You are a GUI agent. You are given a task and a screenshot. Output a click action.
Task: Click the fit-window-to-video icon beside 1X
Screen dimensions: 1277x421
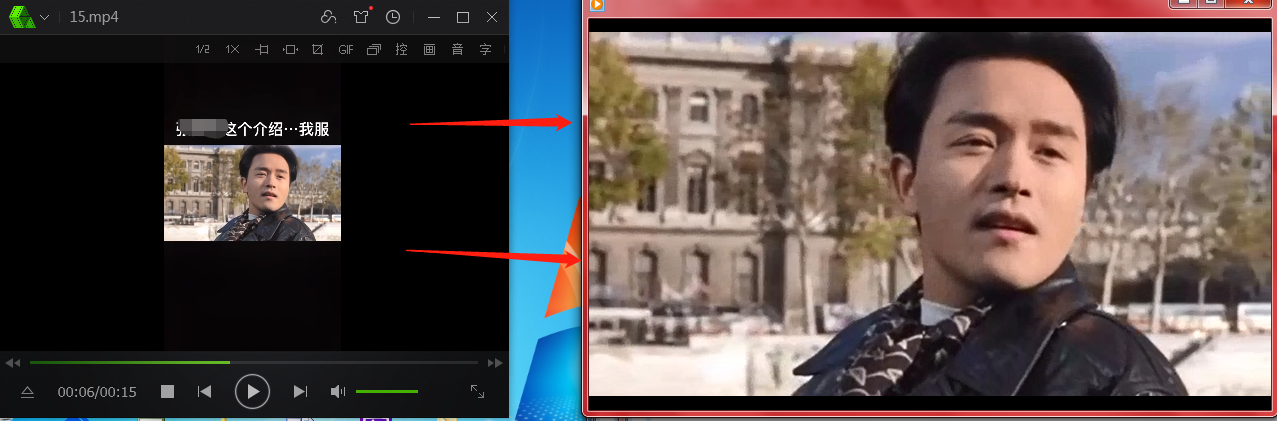[261, 49]
